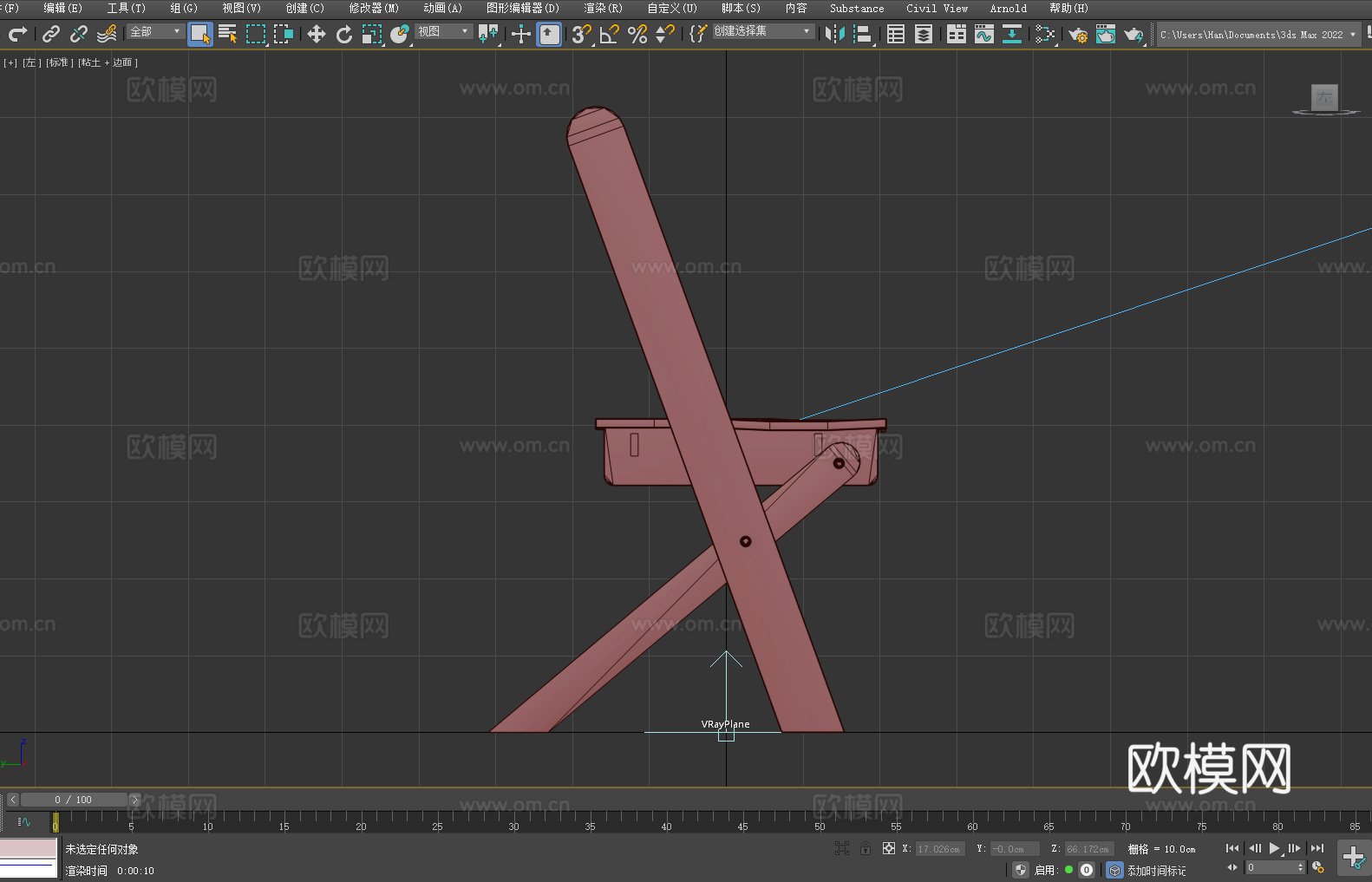Open 编辑(E) menu
The height and width of the screenshot is (882, 1372).
(62, 8)
